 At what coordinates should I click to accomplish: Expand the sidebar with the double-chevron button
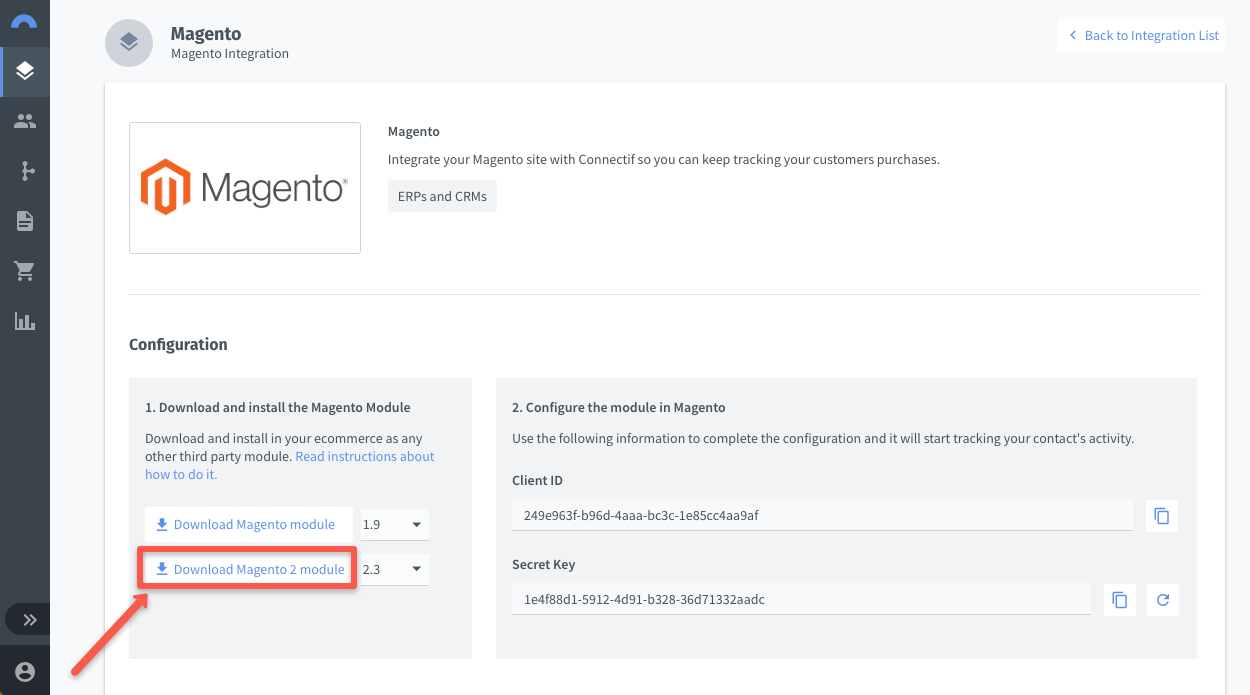[x=29, y=620]
